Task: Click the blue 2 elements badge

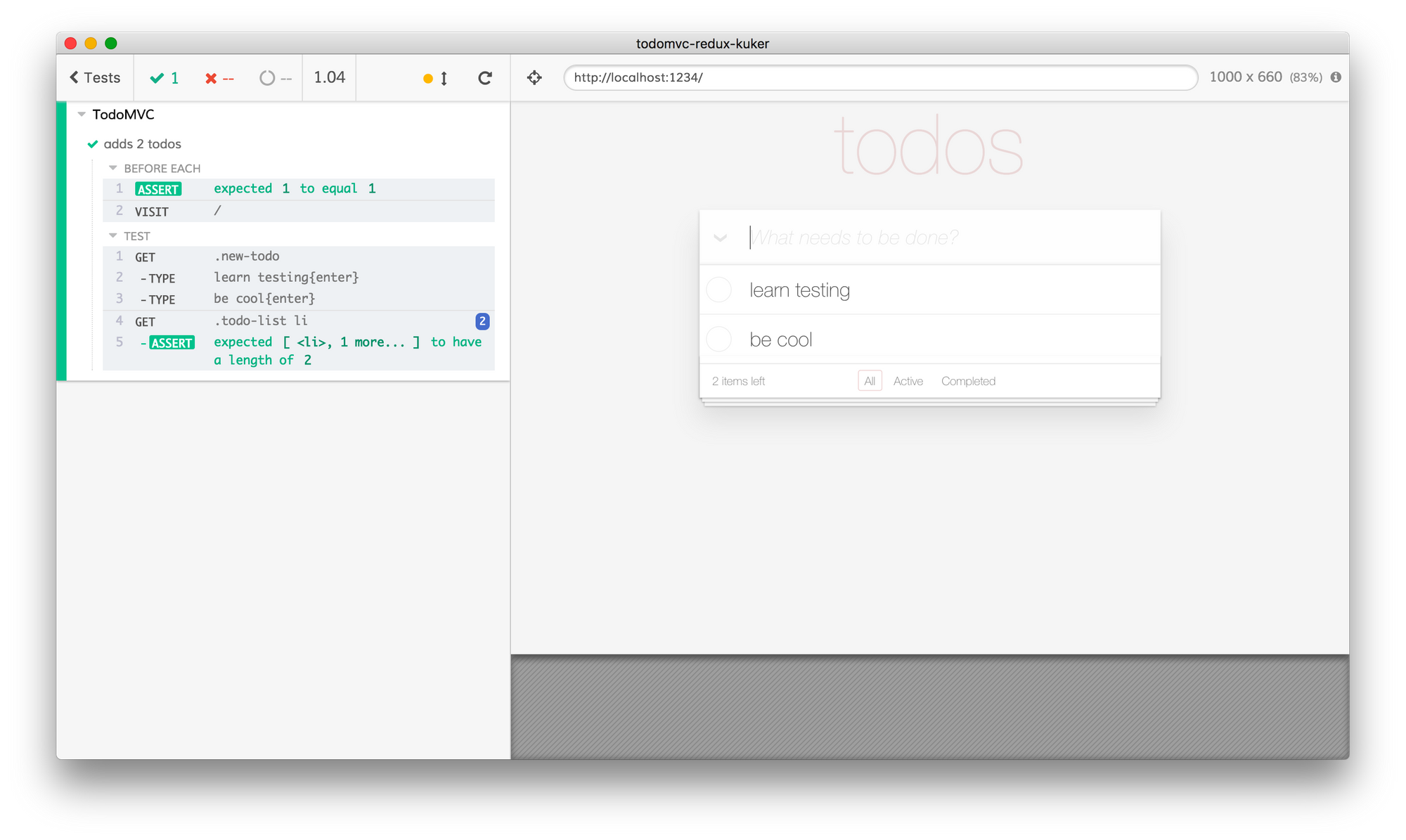Action: (x=482, y=321)
